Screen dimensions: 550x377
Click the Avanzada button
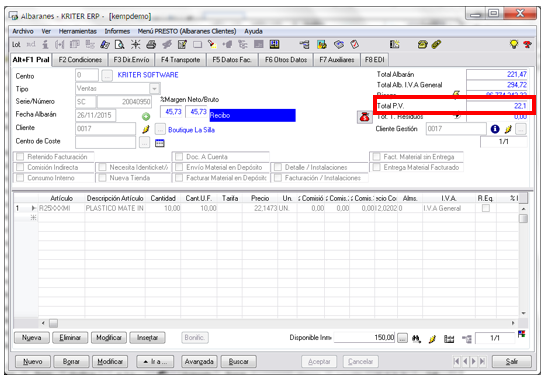click(x=199, y=361)
